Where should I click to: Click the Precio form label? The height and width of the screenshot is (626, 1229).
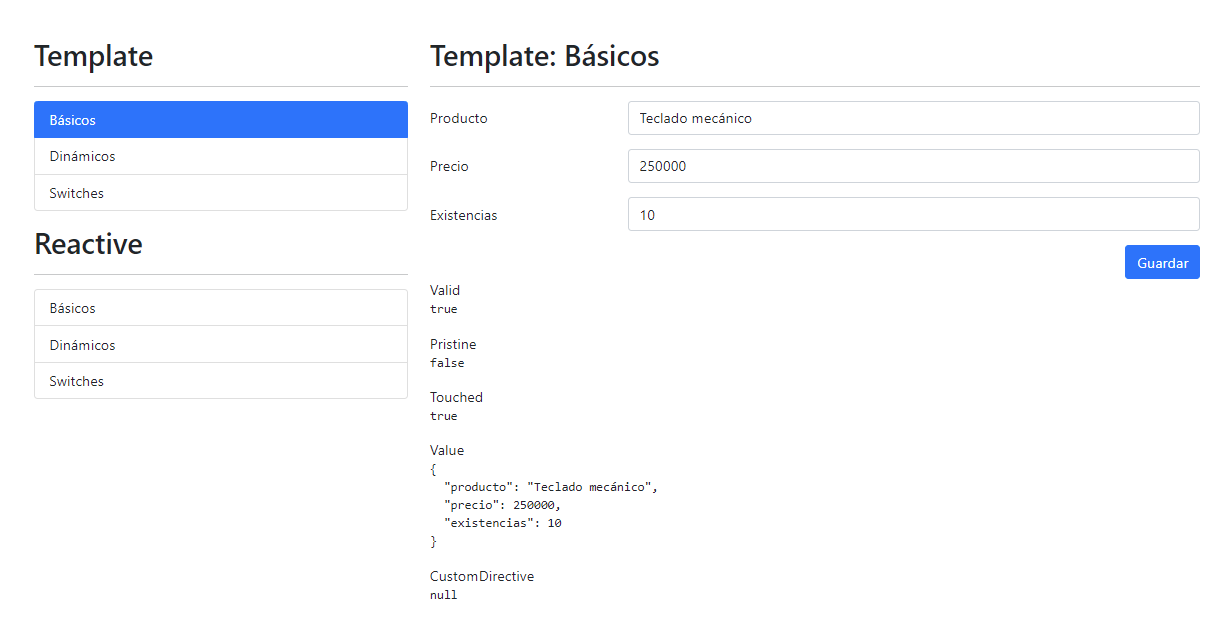coord(448,166)
